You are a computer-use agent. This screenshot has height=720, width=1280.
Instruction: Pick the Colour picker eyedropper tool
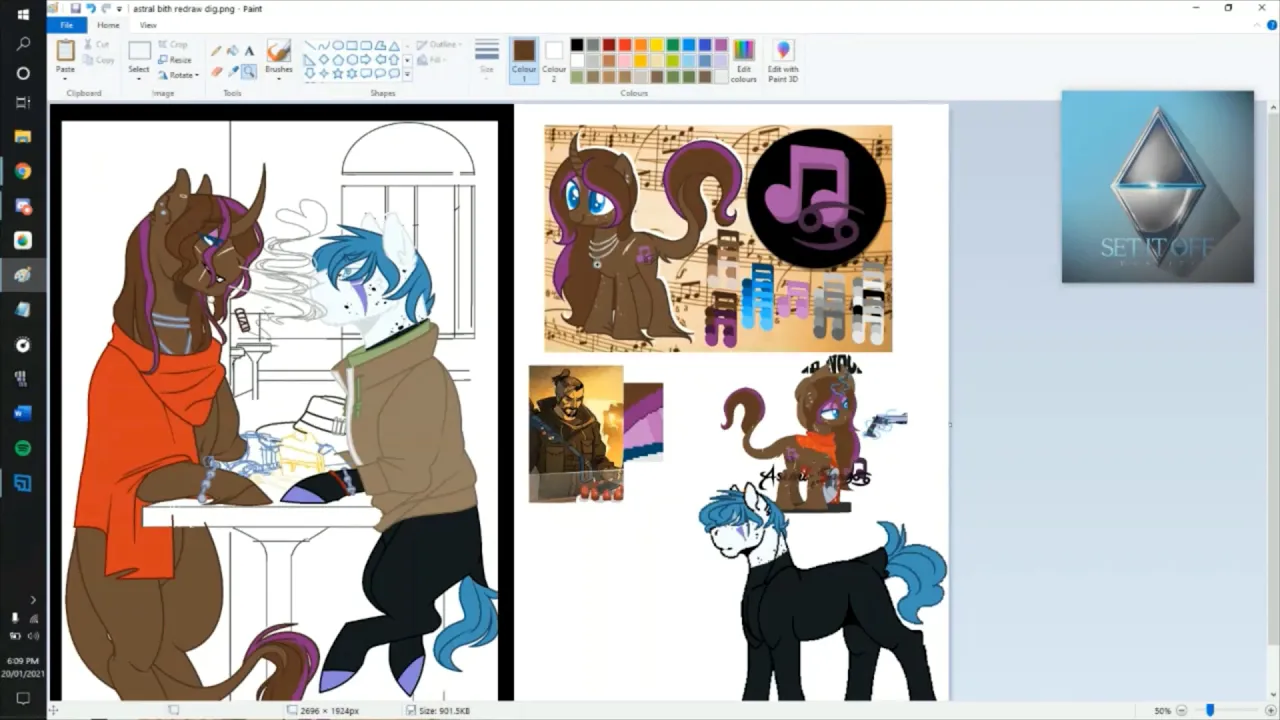click(233, 71)
